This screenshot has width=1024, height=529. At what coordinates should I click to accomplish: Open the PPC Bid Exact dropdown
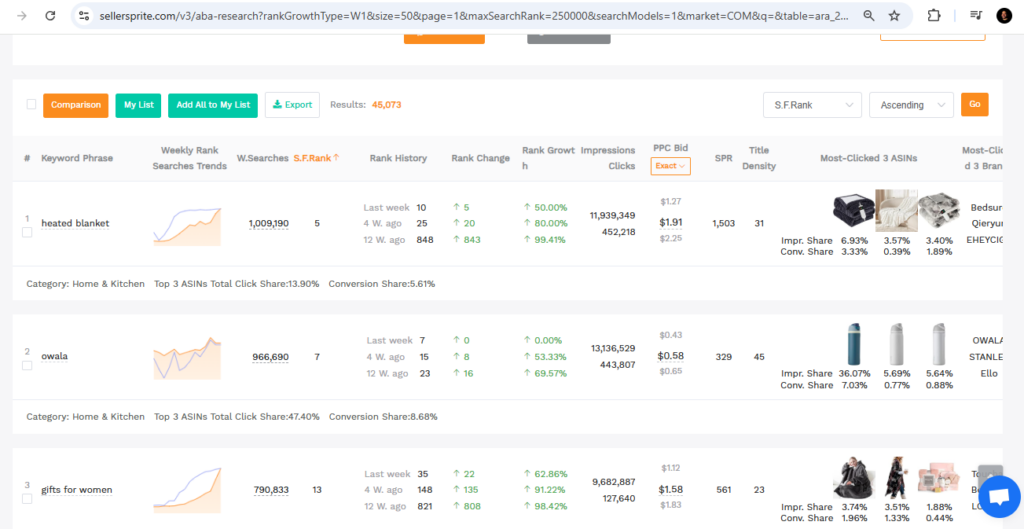pos(671,166)
